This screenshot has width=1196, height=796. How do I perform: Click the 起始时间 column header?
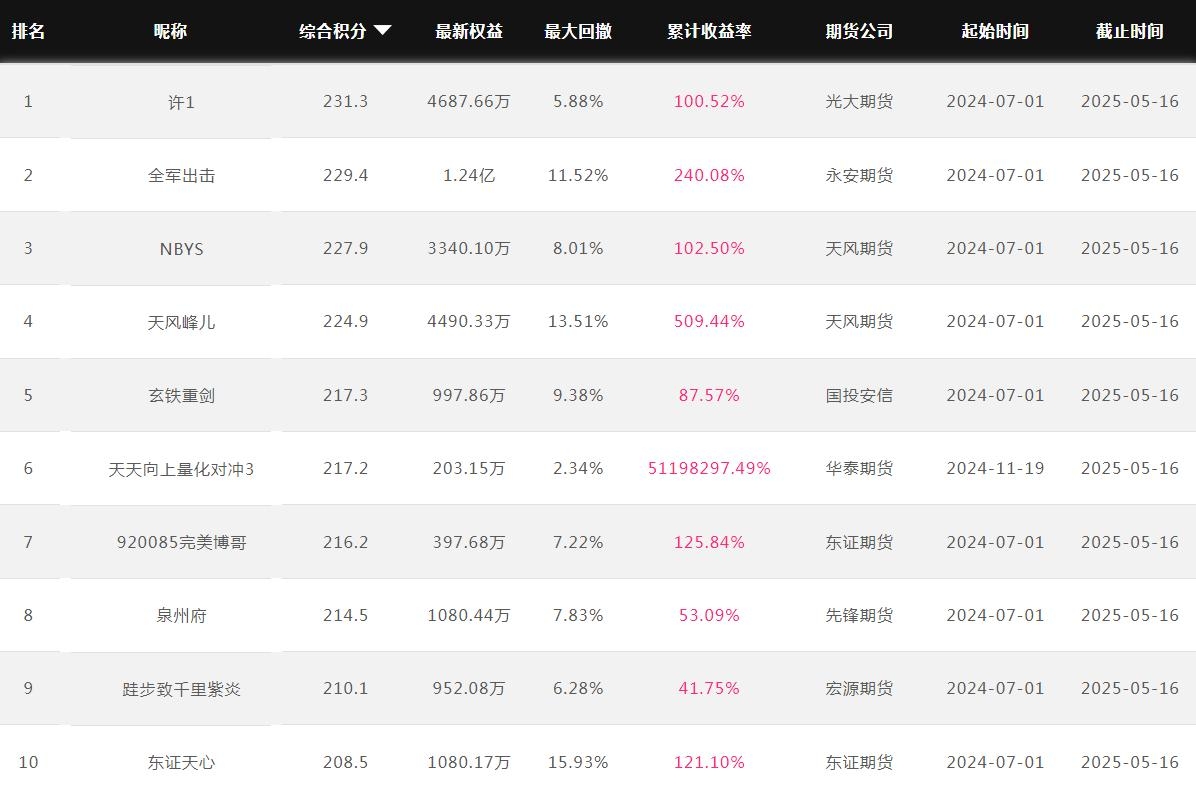[995, 31]
